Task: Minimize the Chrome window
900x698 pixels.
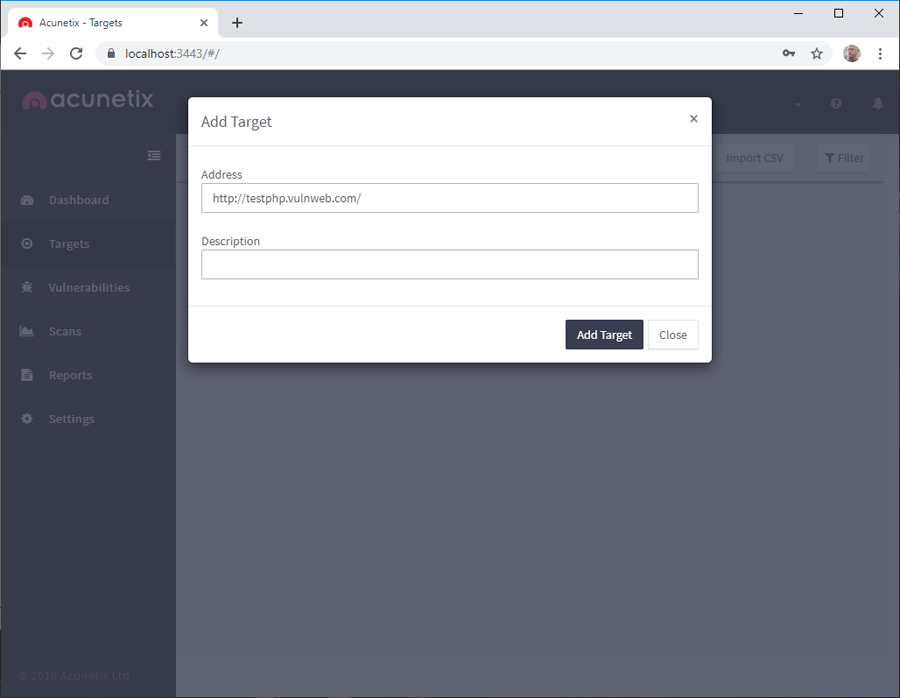Action: coord(798,13)
